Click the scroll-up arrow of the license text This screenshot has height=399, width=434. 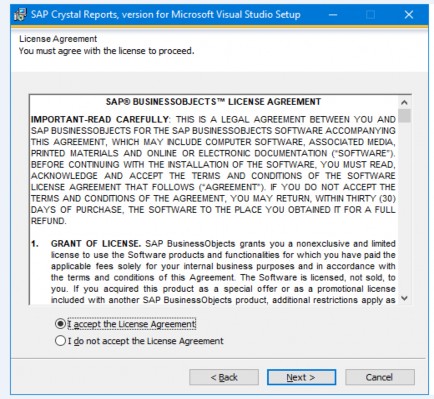coord(404,102)
